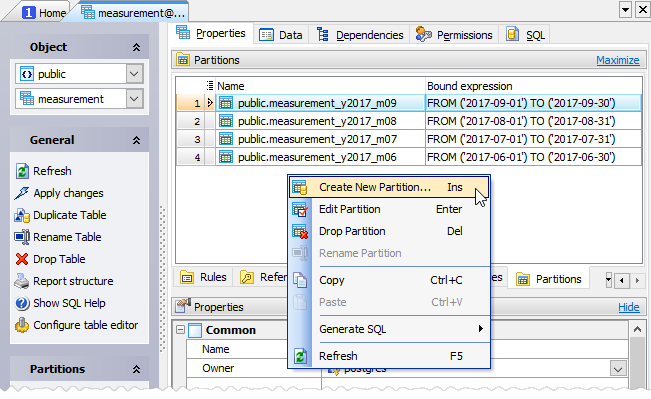Switch to the Rules bottom tab
The image size is (651, 399).
(203, 277)
